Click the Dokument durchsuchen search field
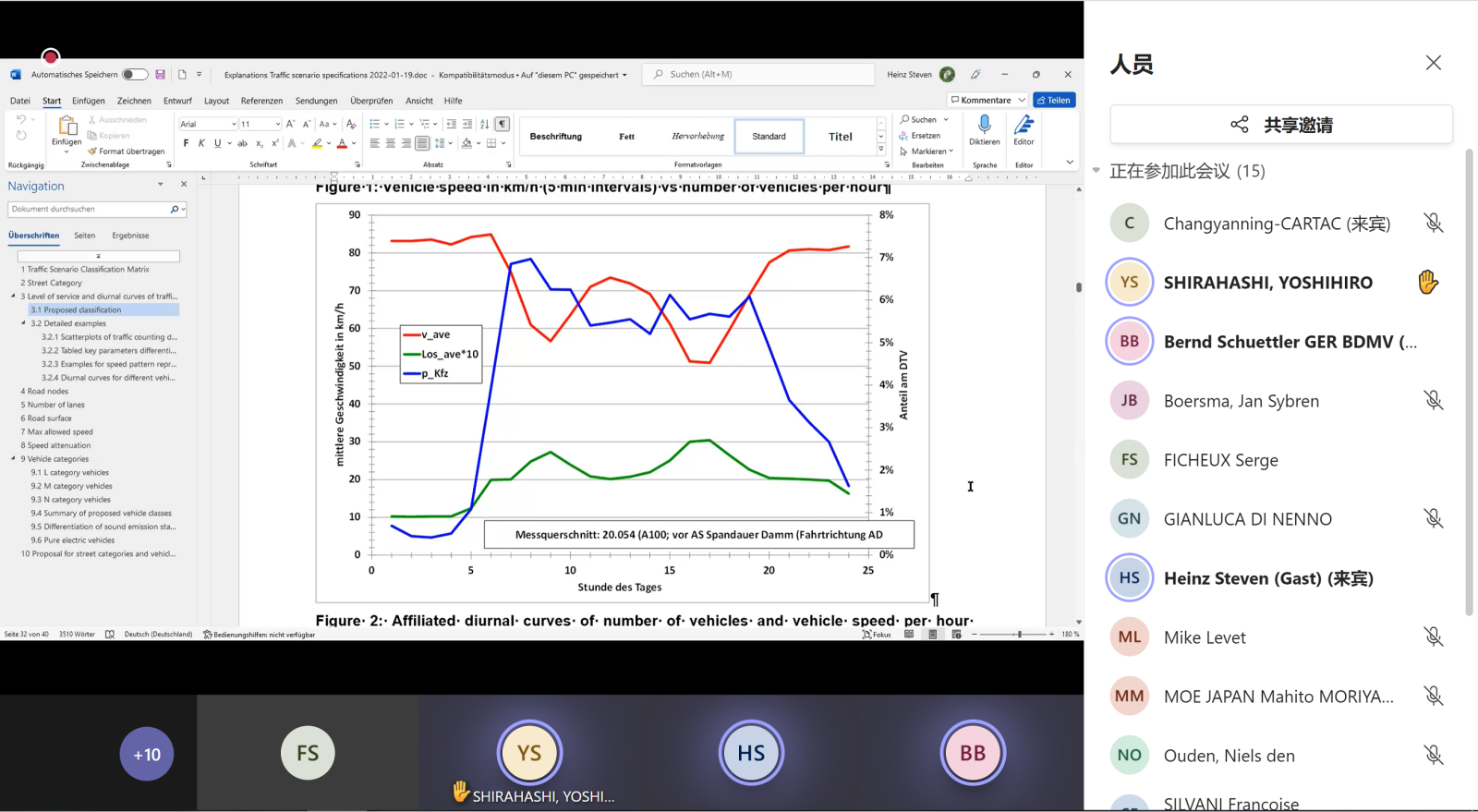This screenshot has width=1478, height=812. point(89,210)
